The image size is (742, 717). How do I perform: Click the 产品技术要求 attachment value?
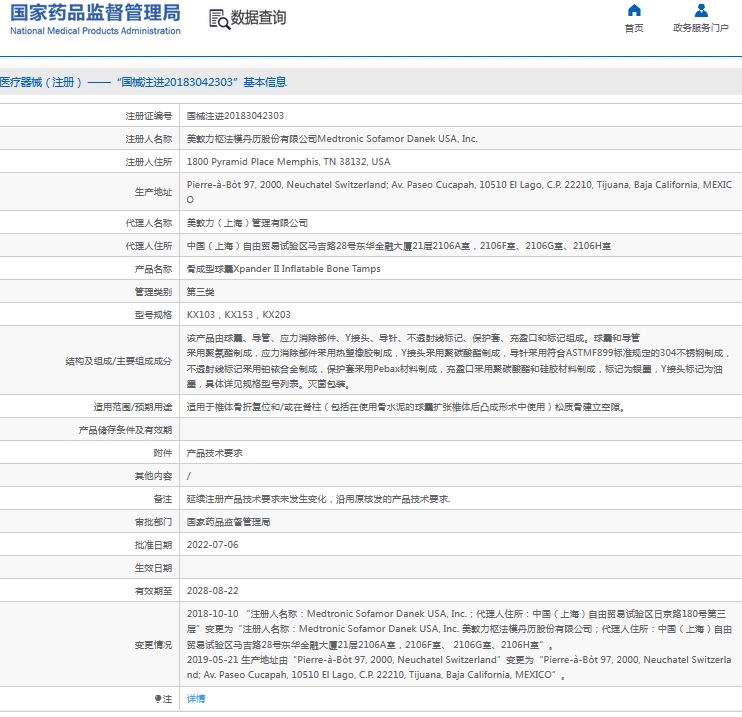[214, 453]
